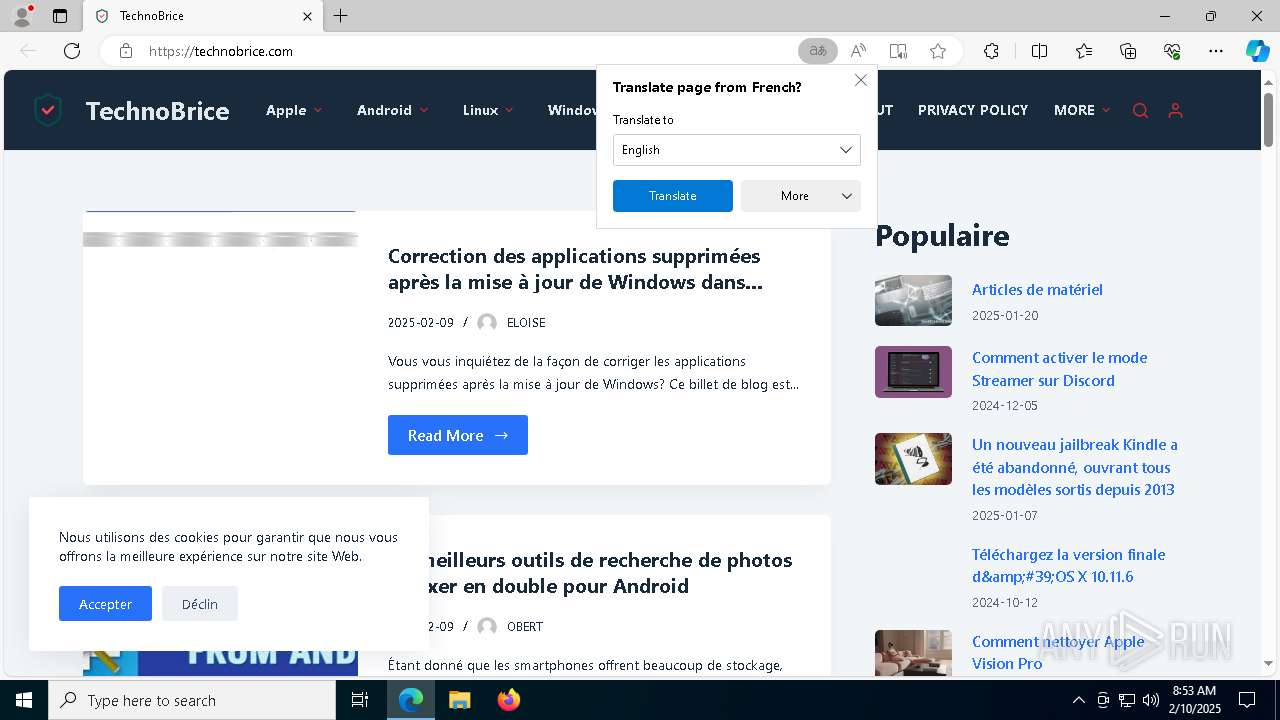The width and height of the screenshot is (1280, 720).
Task: Open the Translate to language dropdown
Action: (737, 150)
